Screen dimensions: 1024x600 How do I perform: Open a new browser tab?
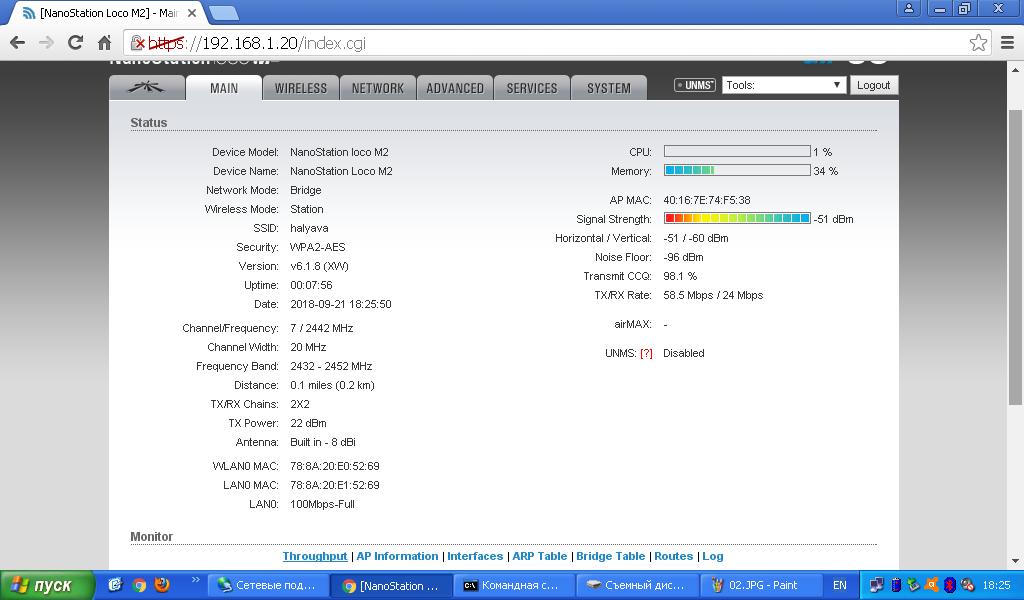[223, 13]
